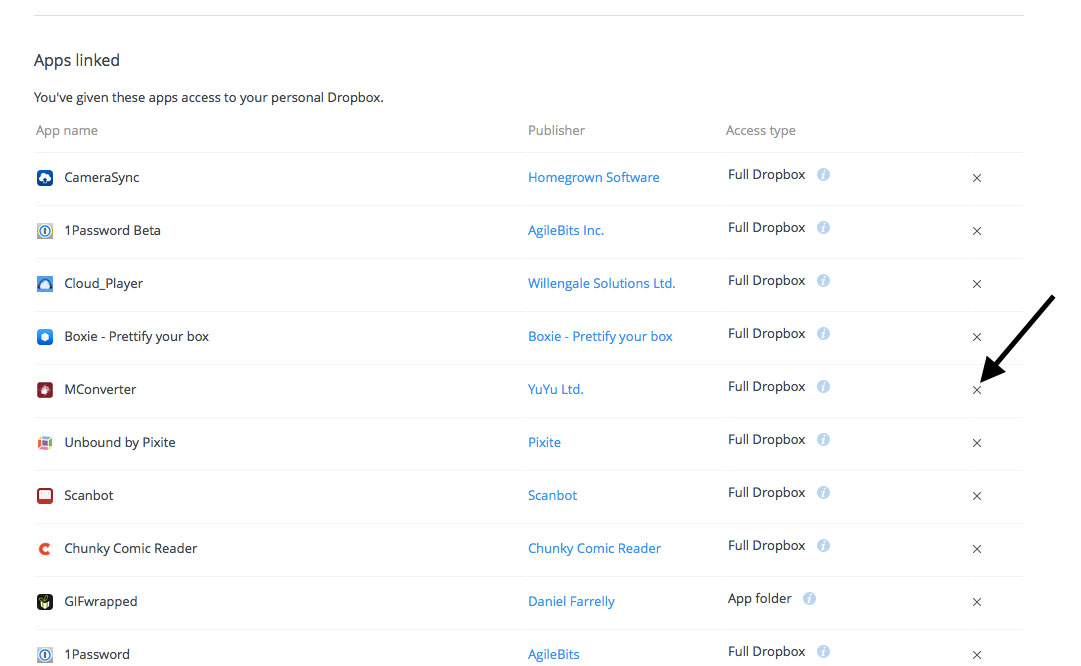Unlink GIFwrapped with its X button
This screenshot has width=1081, height=666.
tap(977, 602)
